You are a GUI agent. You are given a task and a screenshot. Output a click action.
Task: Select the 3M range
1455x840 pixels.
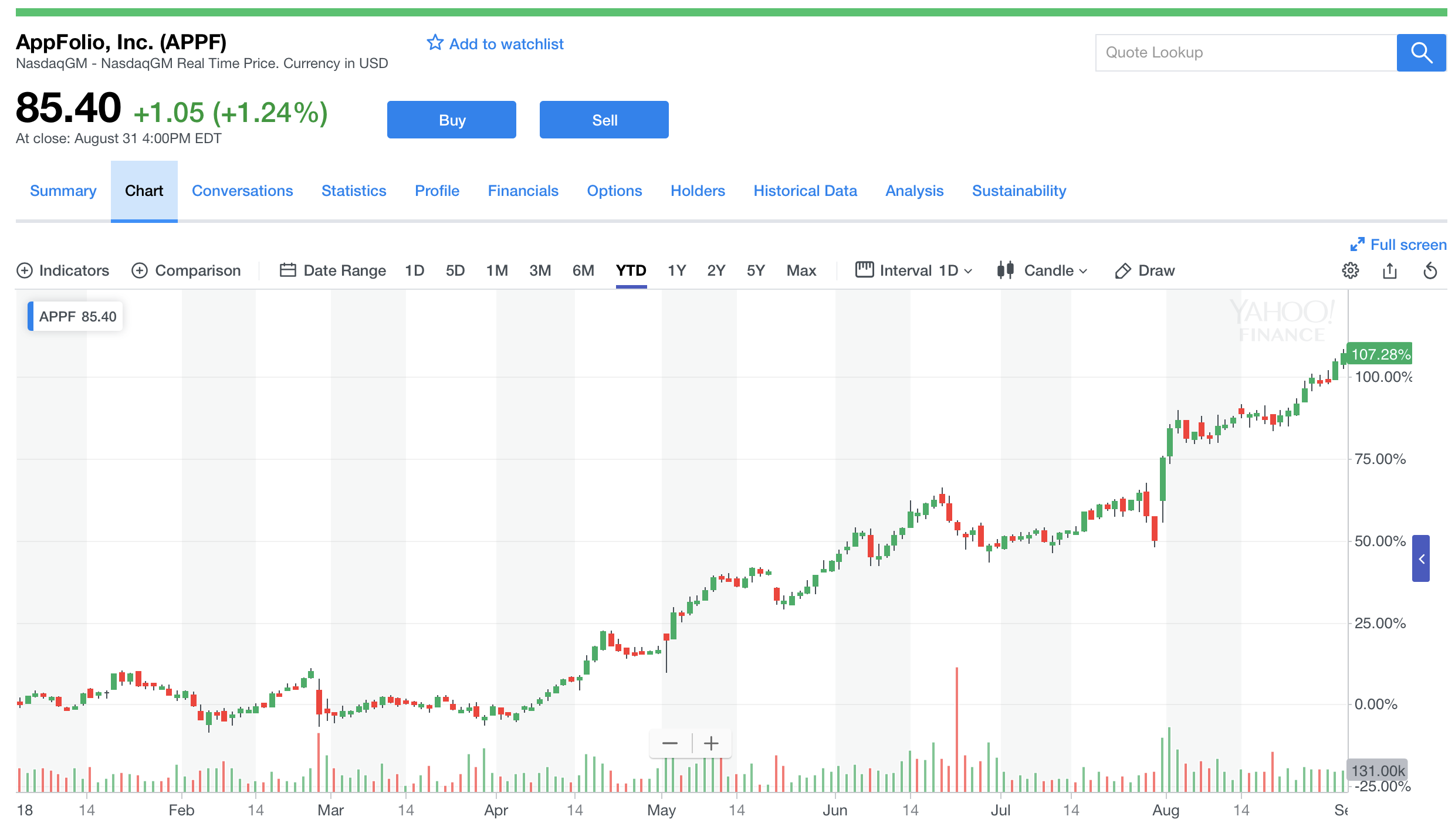(540, 270)
